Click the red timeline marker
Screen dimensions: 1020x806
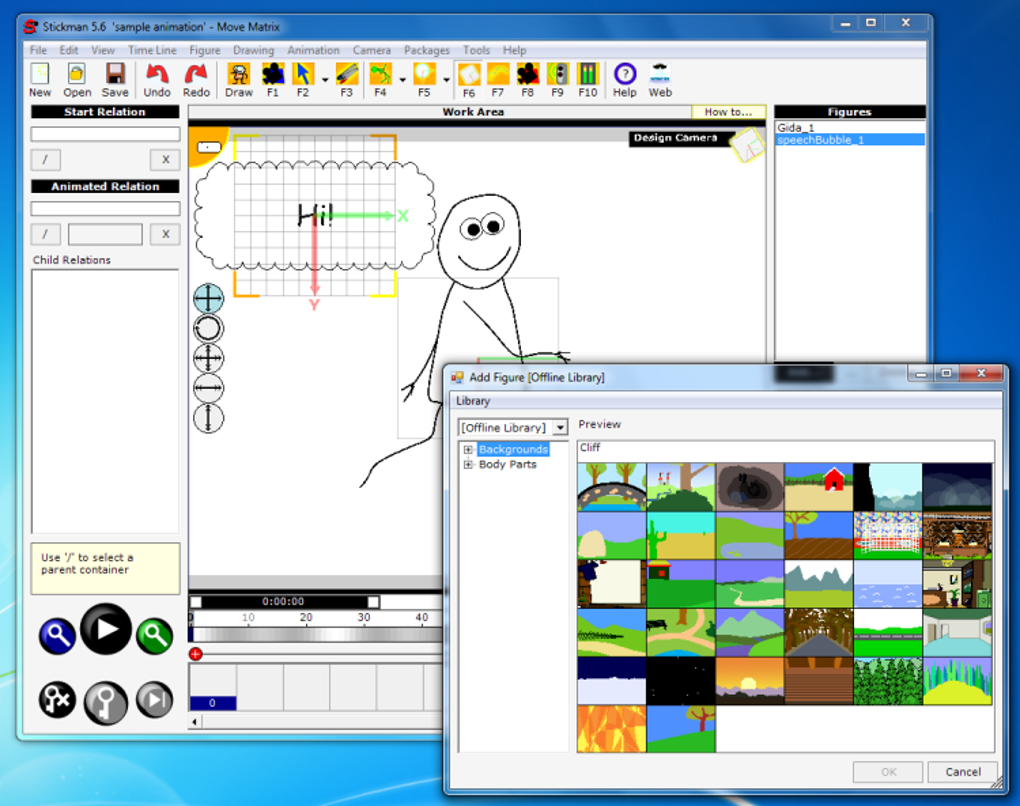tap(195, 654)
